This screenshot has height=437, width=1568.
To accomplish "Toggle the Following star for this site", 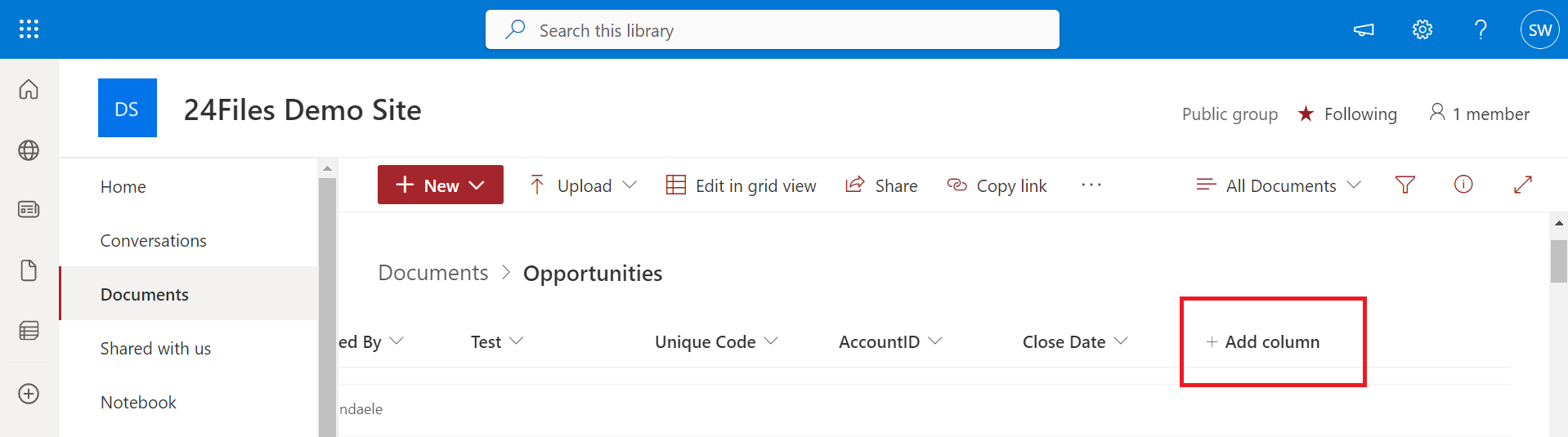I will [x=1306, y=114].
